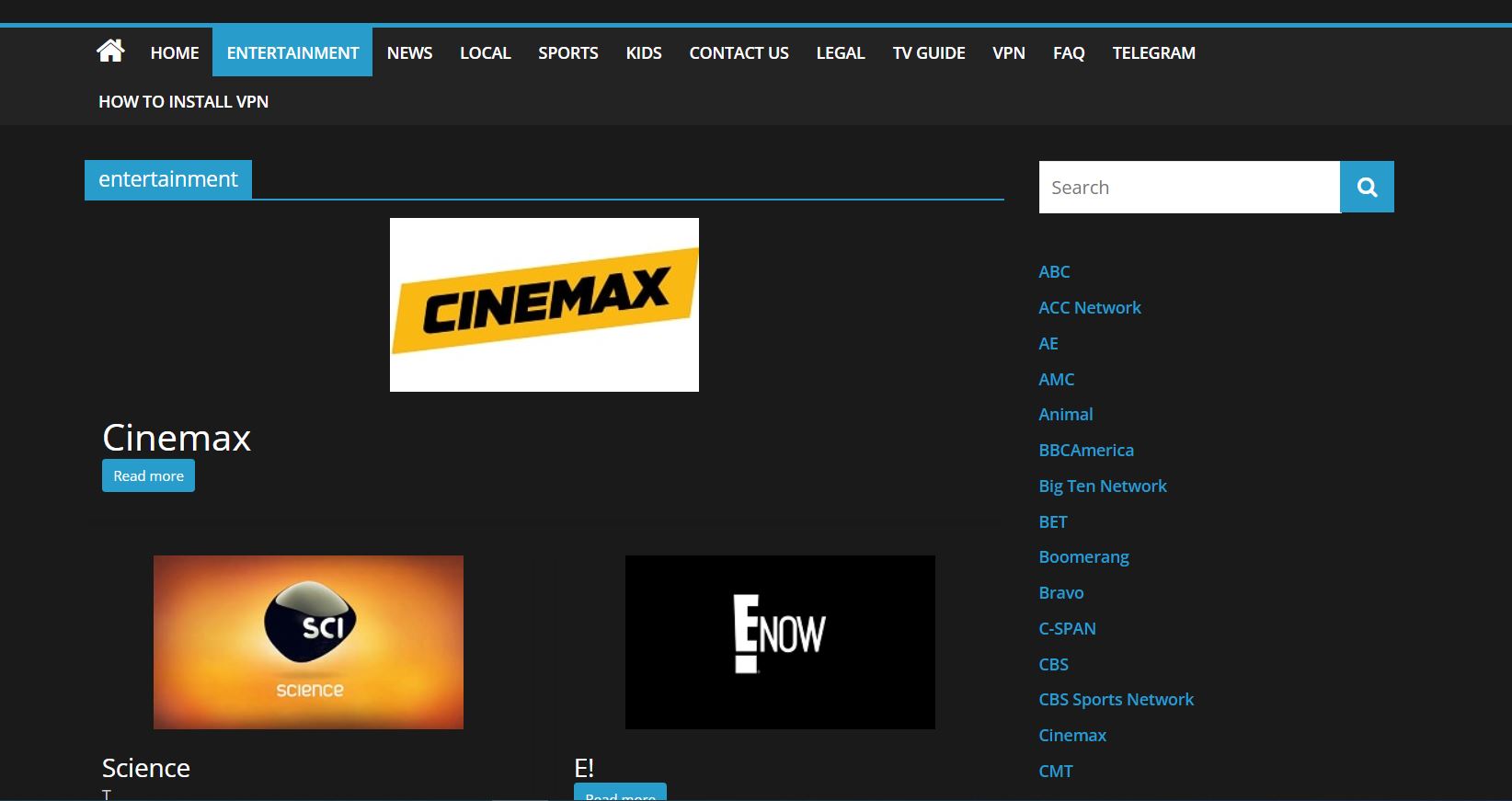The image size is (1512, 801).
Task: Open Animal sidebar link
Action: point(1066,414)
